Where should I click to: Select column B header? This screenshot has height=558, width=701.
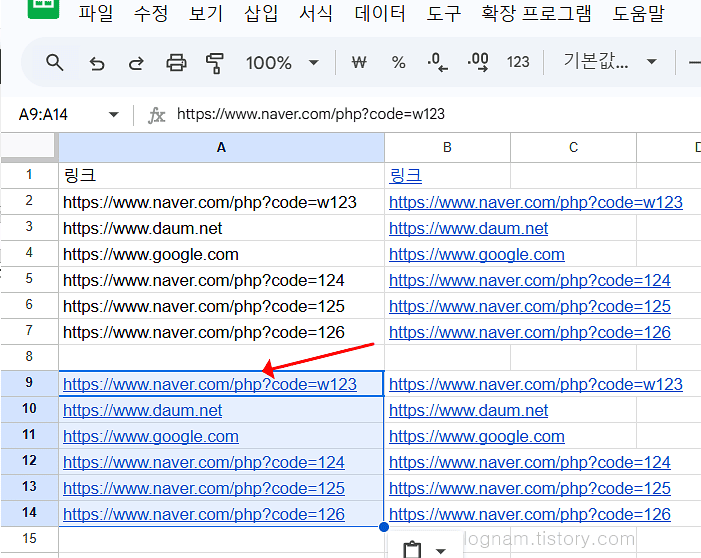pyautogui.click(x=447, y=147)
